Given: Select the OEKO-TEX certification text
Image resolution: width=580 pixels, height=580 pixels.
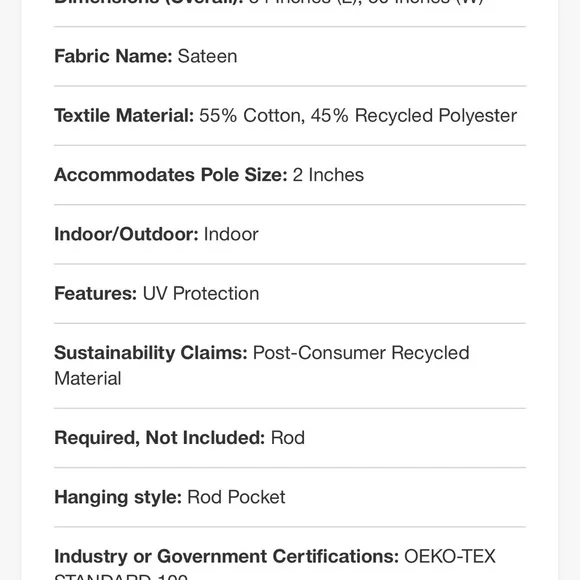Looking at the screenshot, I should click(450, 556).
